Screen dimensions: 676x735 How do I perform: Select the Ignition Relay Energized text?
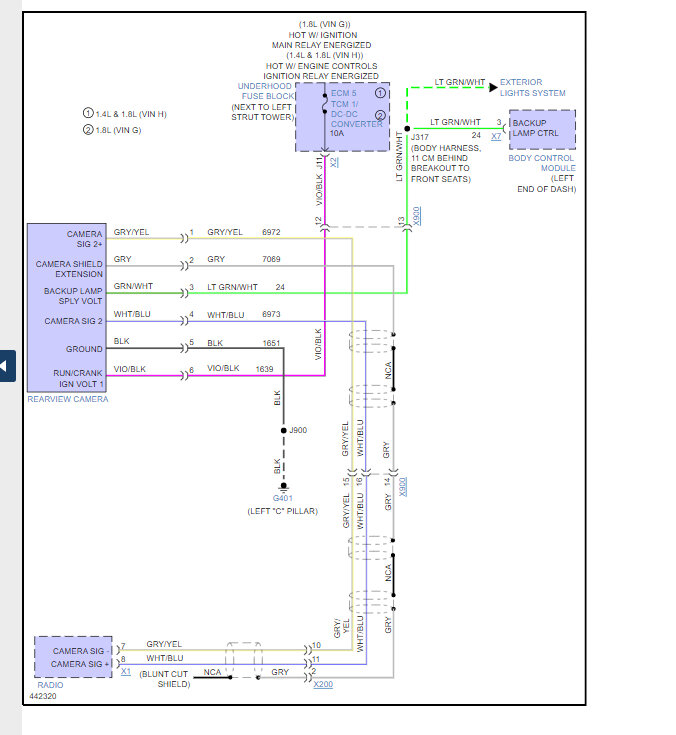pos(321,76)
